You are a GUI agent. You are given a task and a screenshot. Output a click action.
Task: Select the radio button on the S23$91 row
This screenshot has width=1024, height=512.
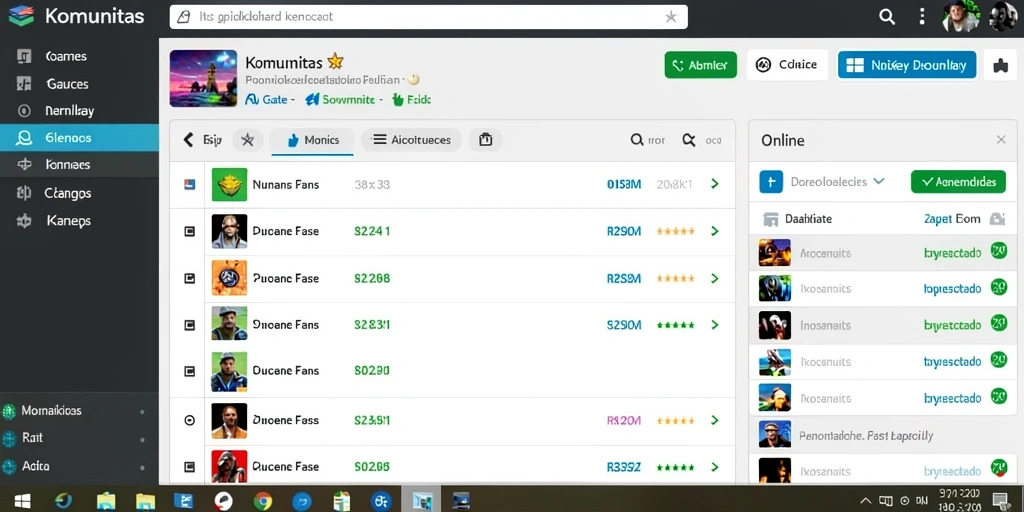click(x=189, y=421)
